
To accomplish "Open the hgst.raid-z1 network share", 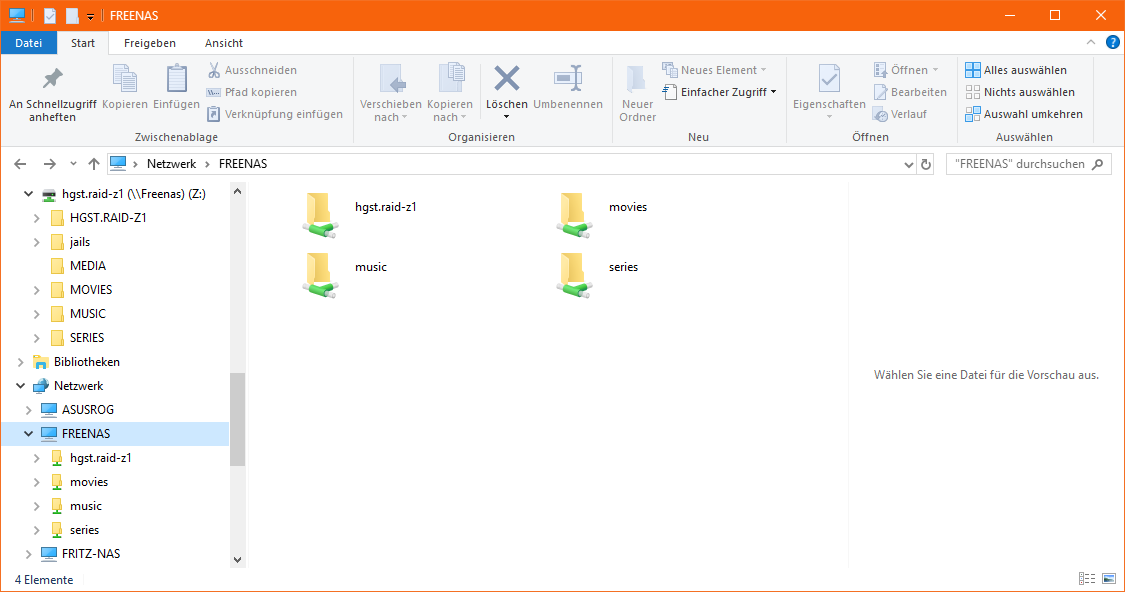I will tap(359, 215).
